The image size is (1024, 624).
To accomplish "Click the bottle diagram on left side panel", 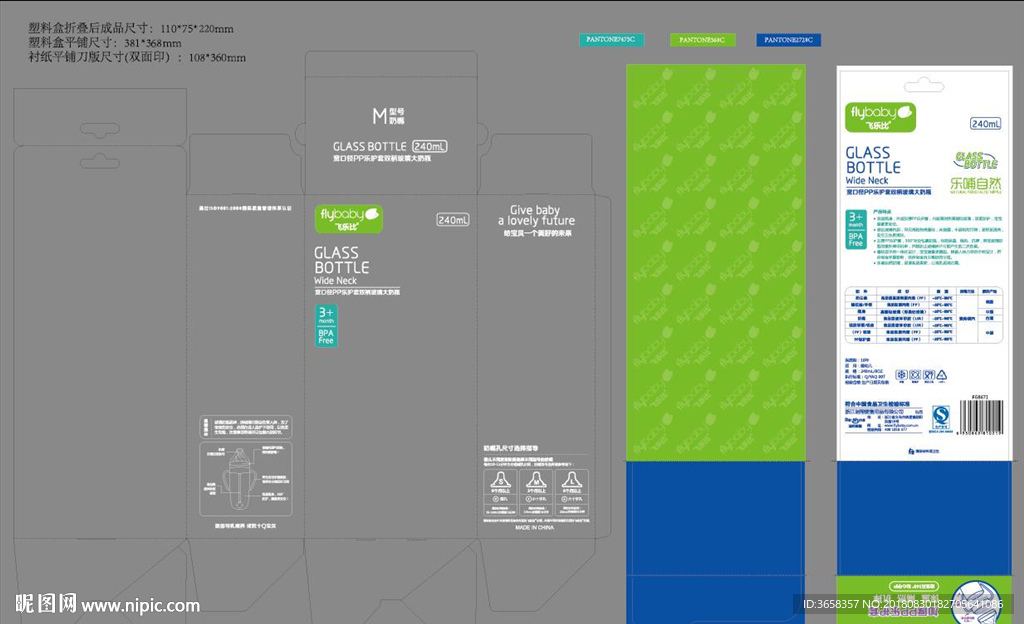I will [x=246, y=479].
